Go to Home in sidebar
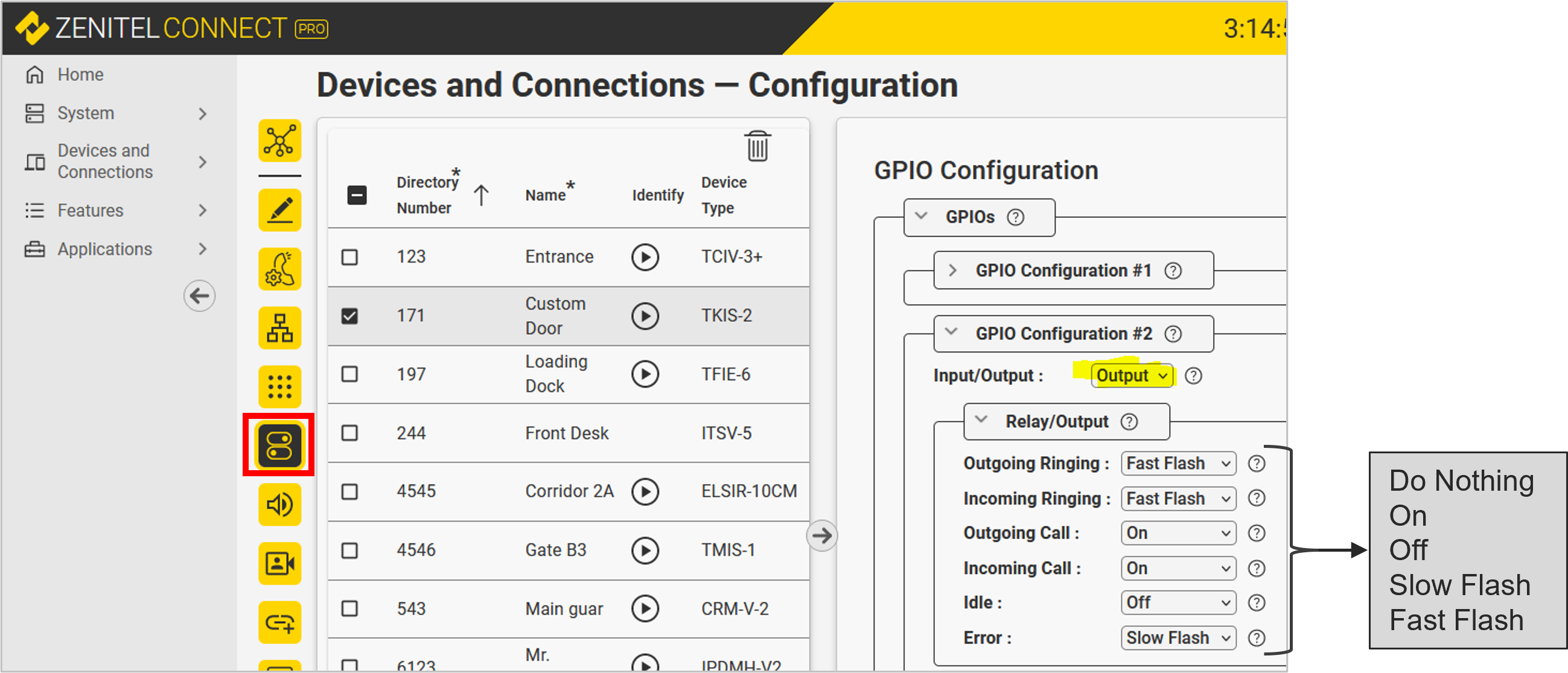The height and width of the screenshot is (673, 1568). [80, 74]
